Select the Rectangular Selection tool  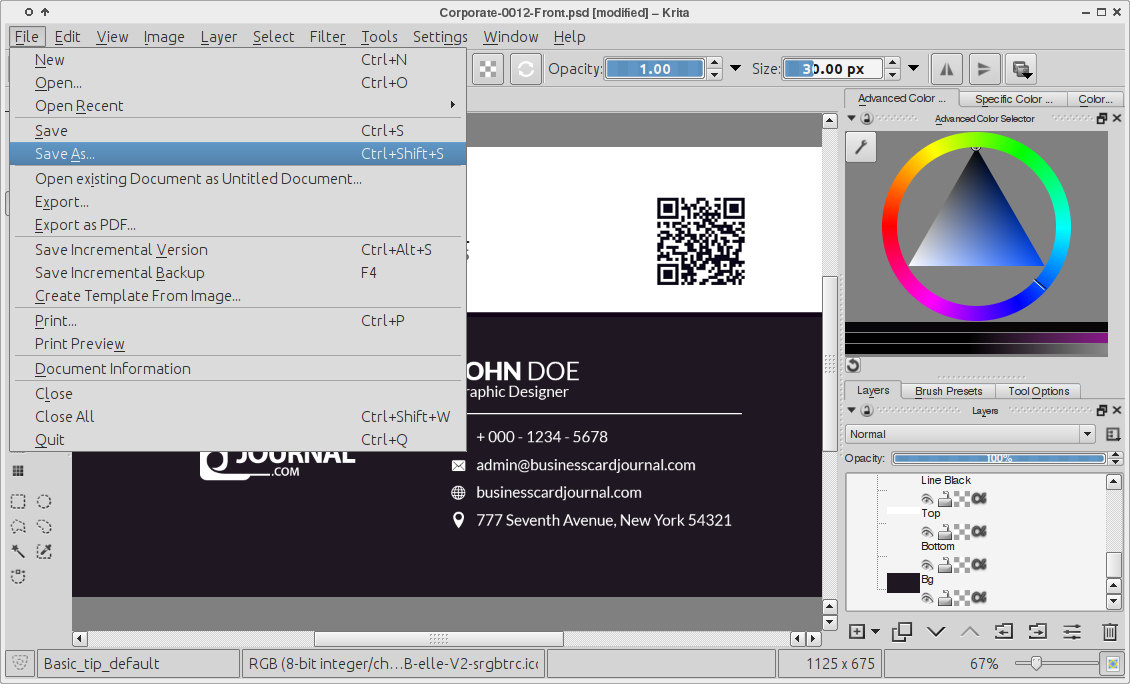tap(18, 502)
